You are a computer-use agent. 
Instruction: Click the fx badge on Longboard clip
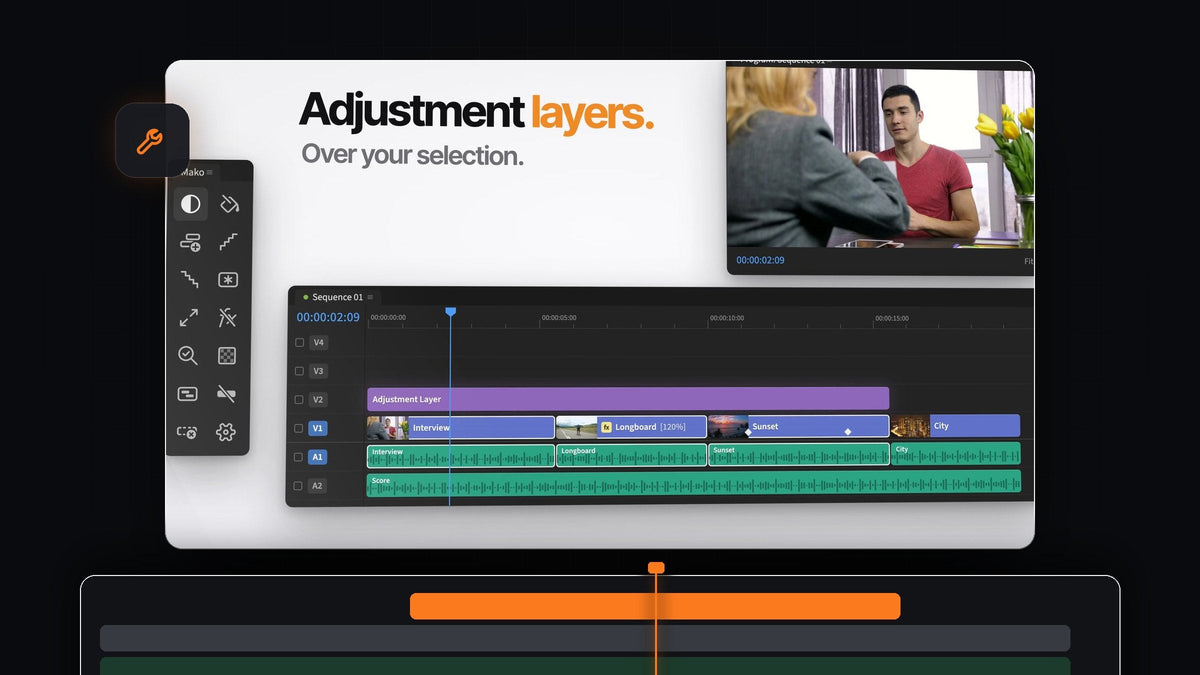click(x=606, y=427)
